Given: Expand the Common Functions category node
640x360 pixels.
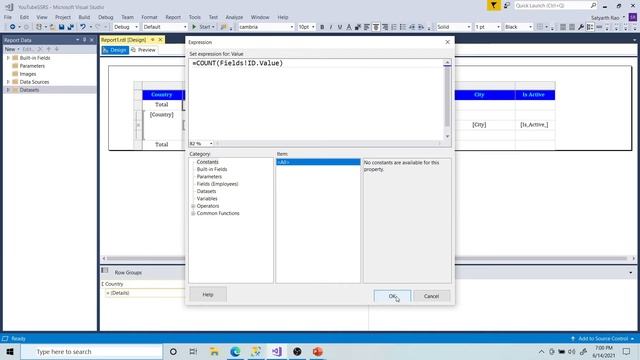Looking at the screenshot, I should [x=193, y=213].
